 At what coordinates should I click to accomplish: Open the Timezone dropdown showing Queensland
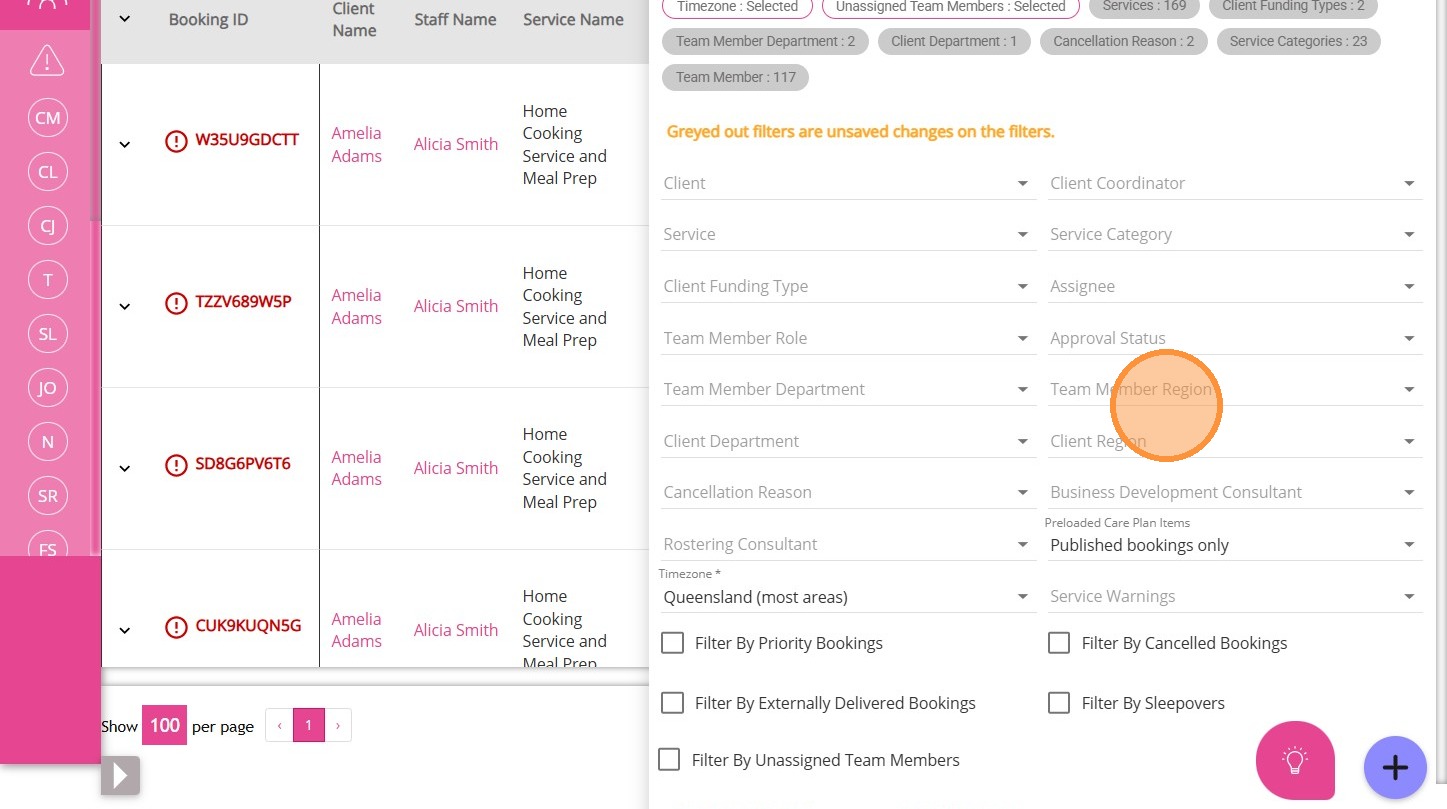(846, 597)
